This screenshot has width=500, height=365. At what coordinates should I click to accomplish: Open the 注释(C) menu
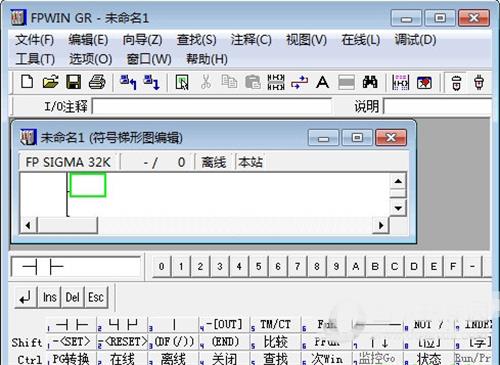point(251,40)
